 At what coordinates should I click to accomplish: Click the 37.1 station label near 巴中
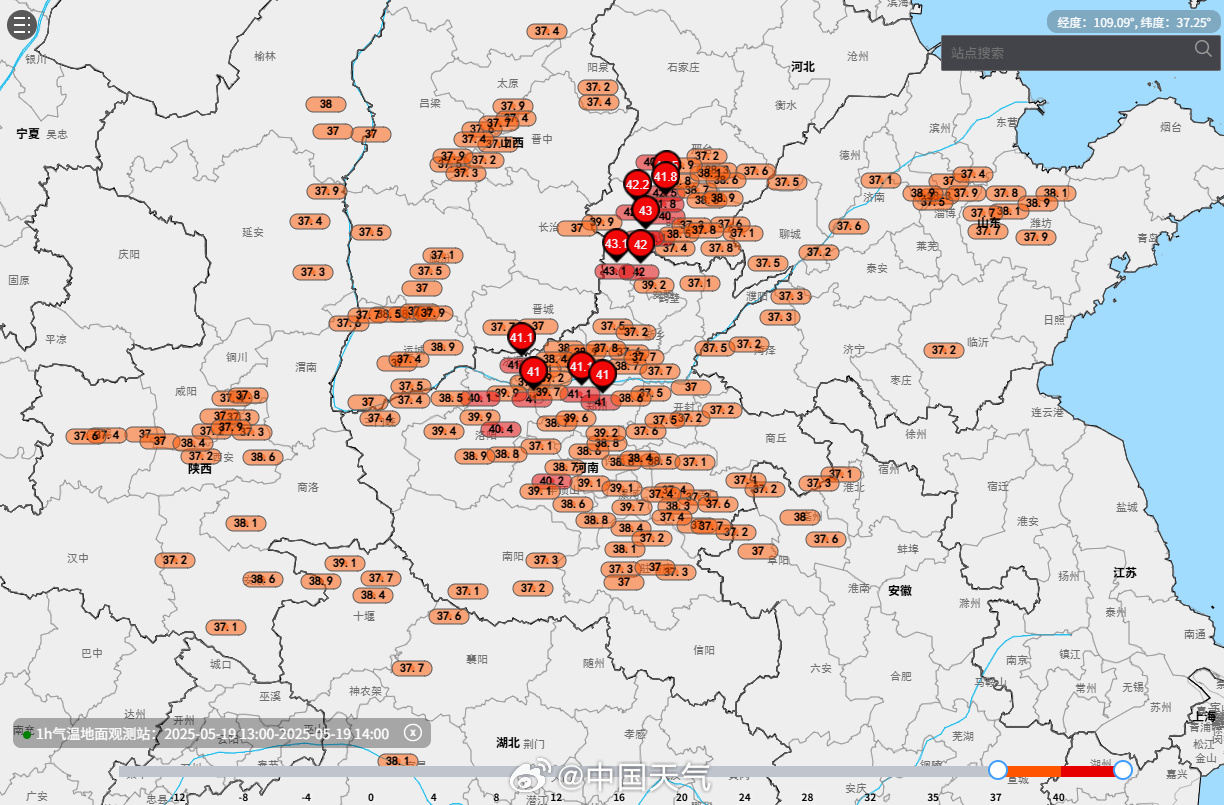225,627
